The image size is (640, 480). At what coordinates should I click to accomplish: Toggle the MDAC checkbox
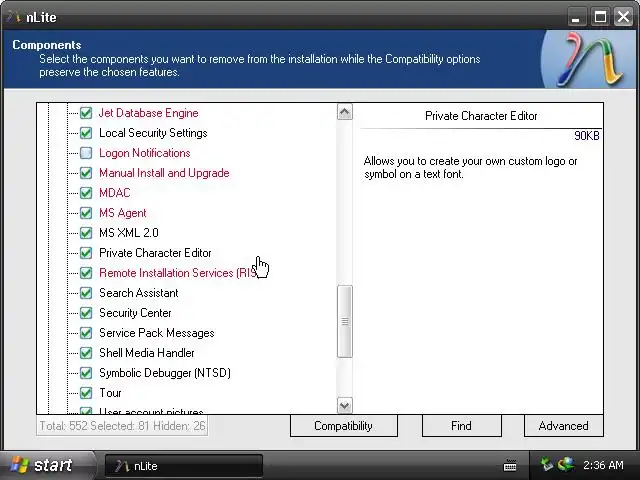point(86,193)
